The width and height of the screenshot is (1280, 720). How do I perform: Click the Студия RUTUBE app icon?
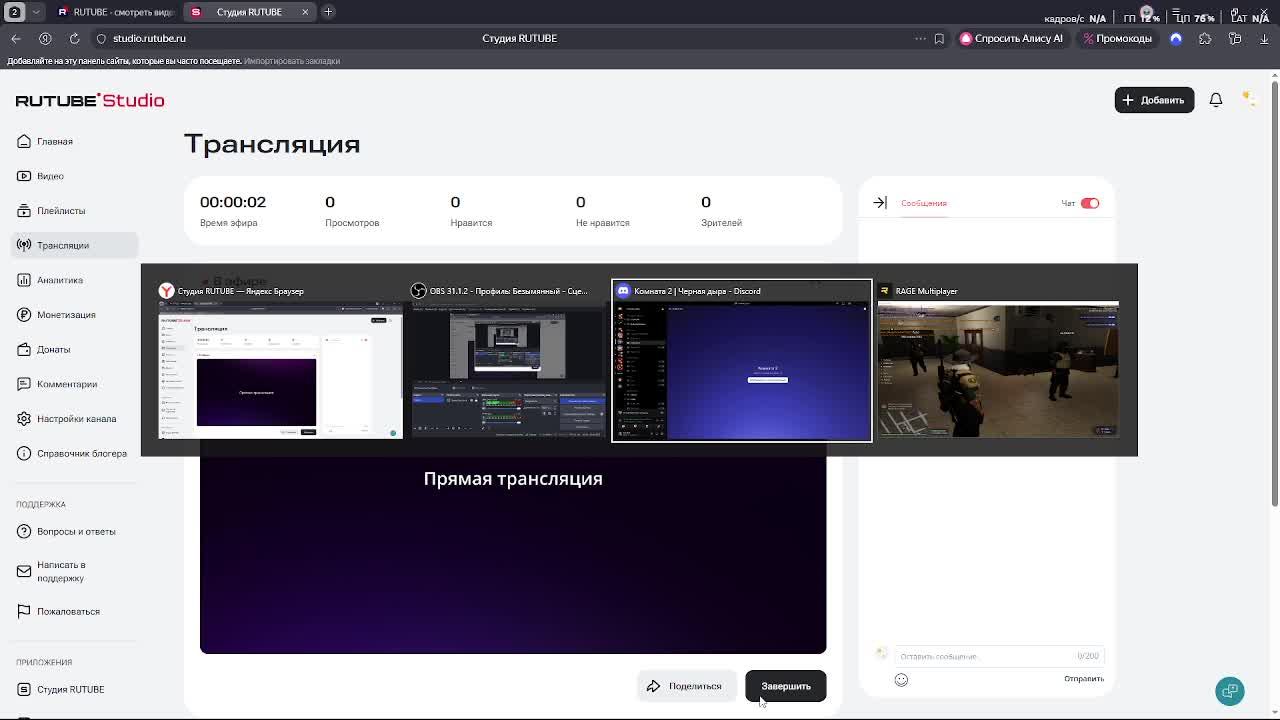pos(24,689)
